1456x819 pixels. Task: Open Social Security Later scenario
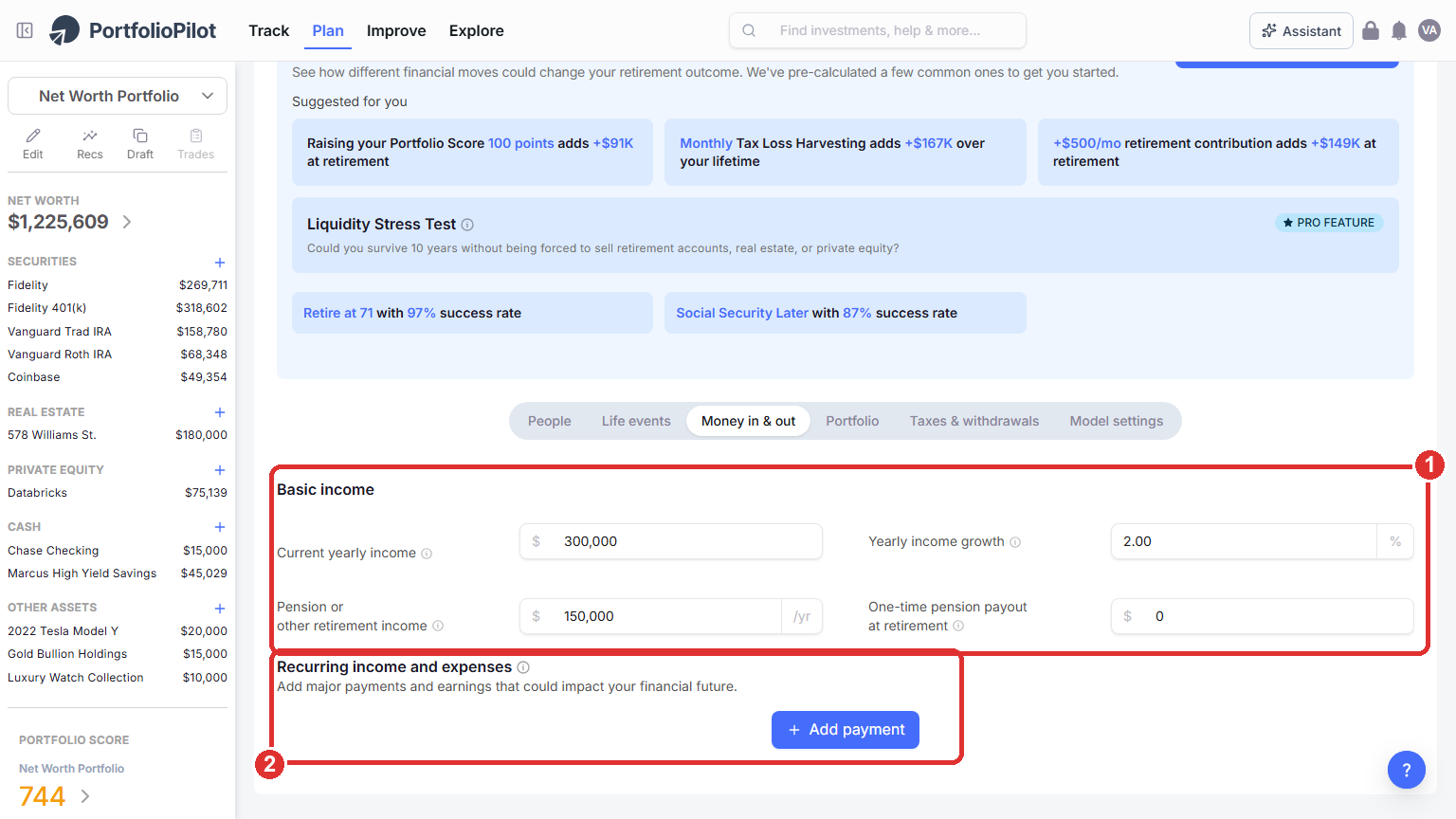pos(846,313)
